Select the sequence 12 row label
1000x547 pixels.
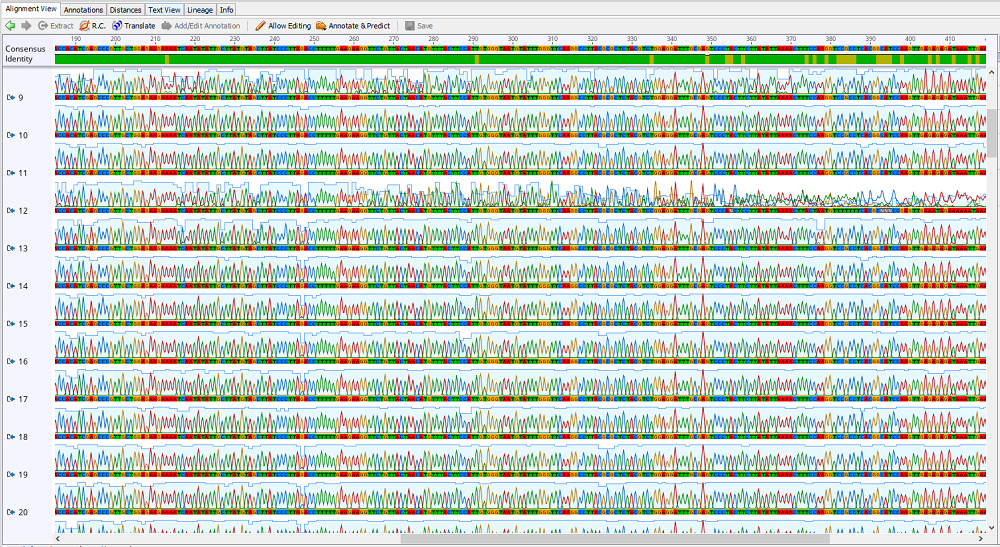22,211
